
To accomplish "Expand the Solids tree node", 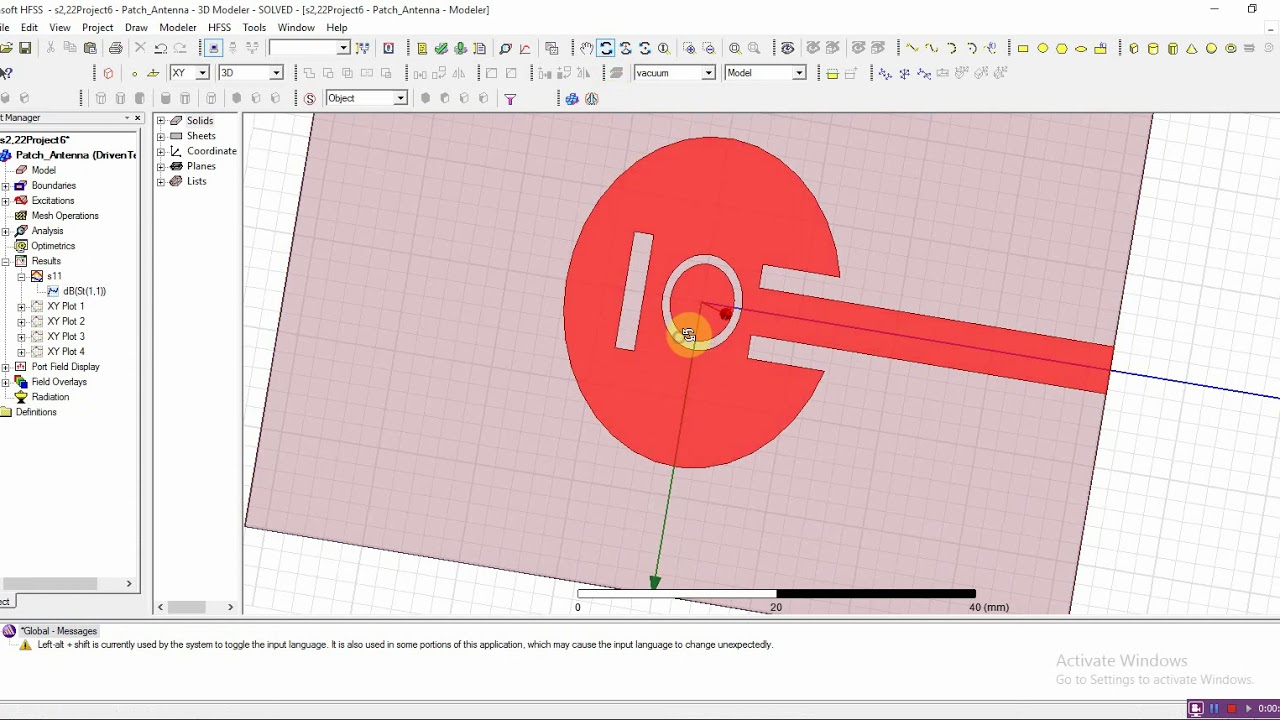I will [x=161, y=121].
